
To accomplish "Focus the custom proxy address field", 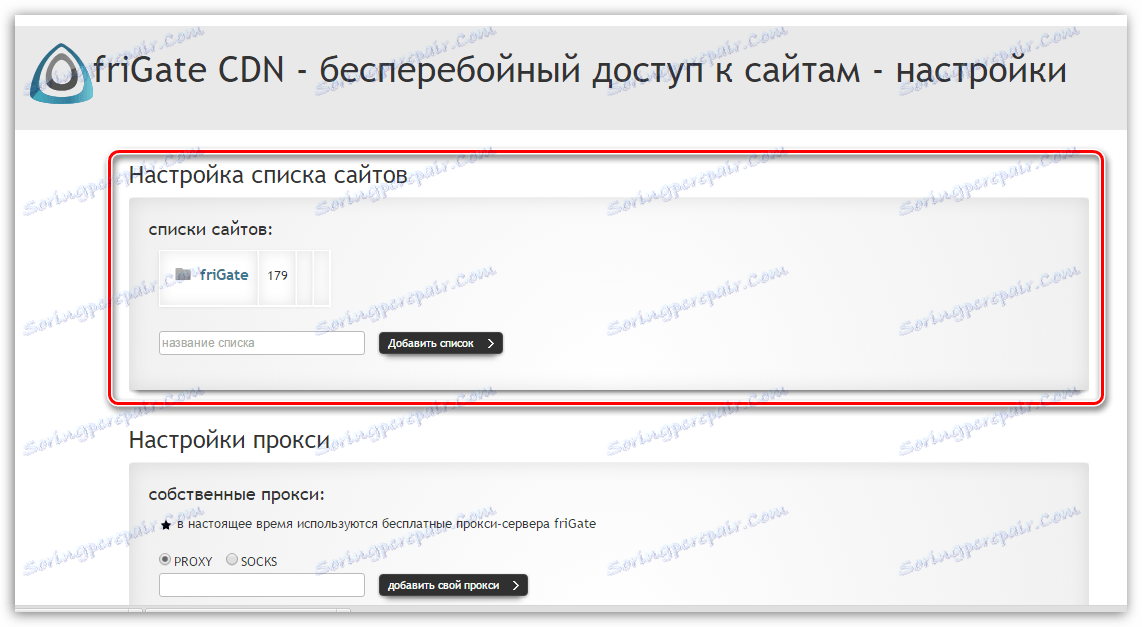I will click(261, 585).
